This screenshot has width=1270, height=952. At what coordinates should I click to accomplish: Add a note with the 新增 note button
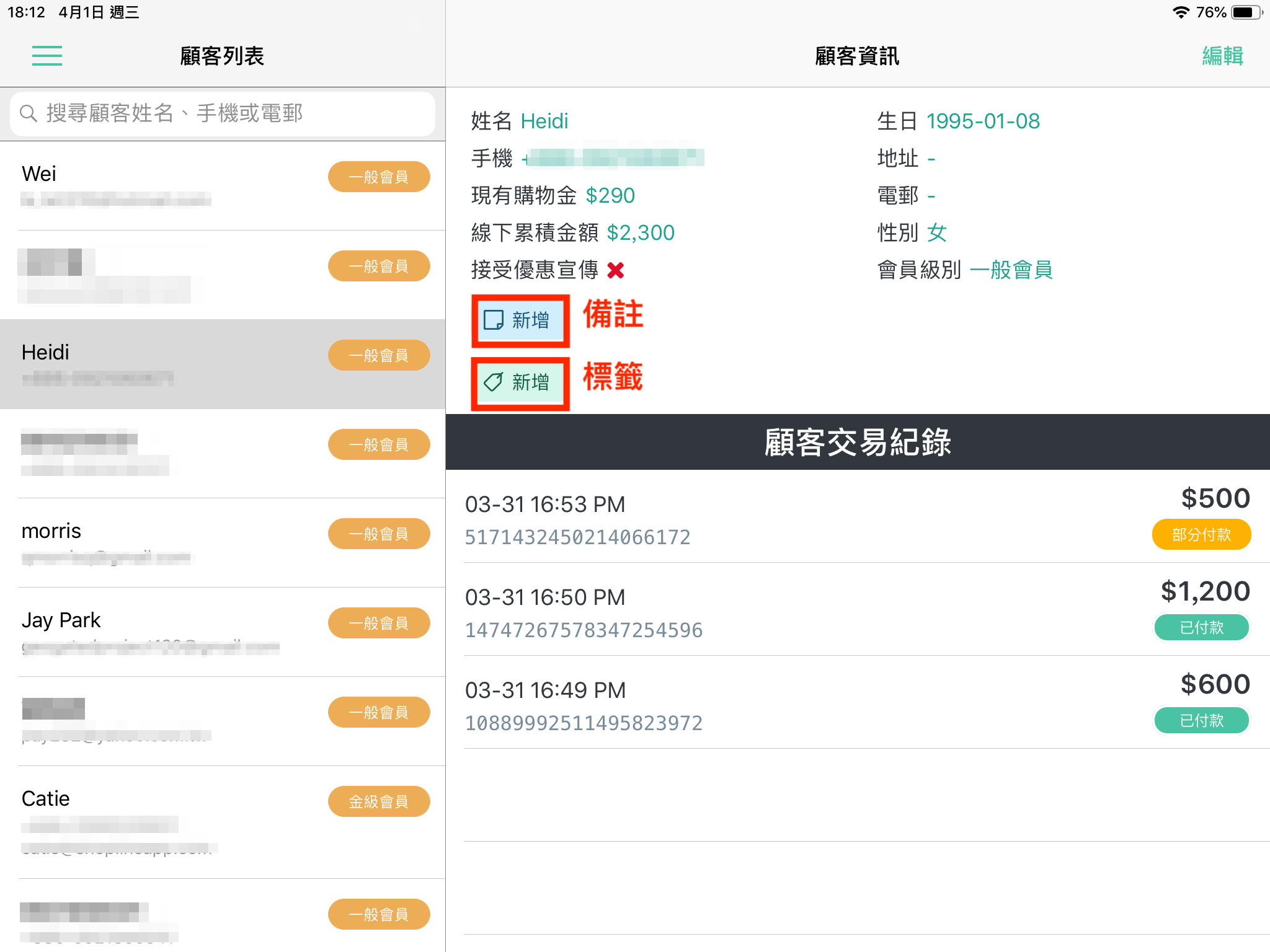click(520, 320)
